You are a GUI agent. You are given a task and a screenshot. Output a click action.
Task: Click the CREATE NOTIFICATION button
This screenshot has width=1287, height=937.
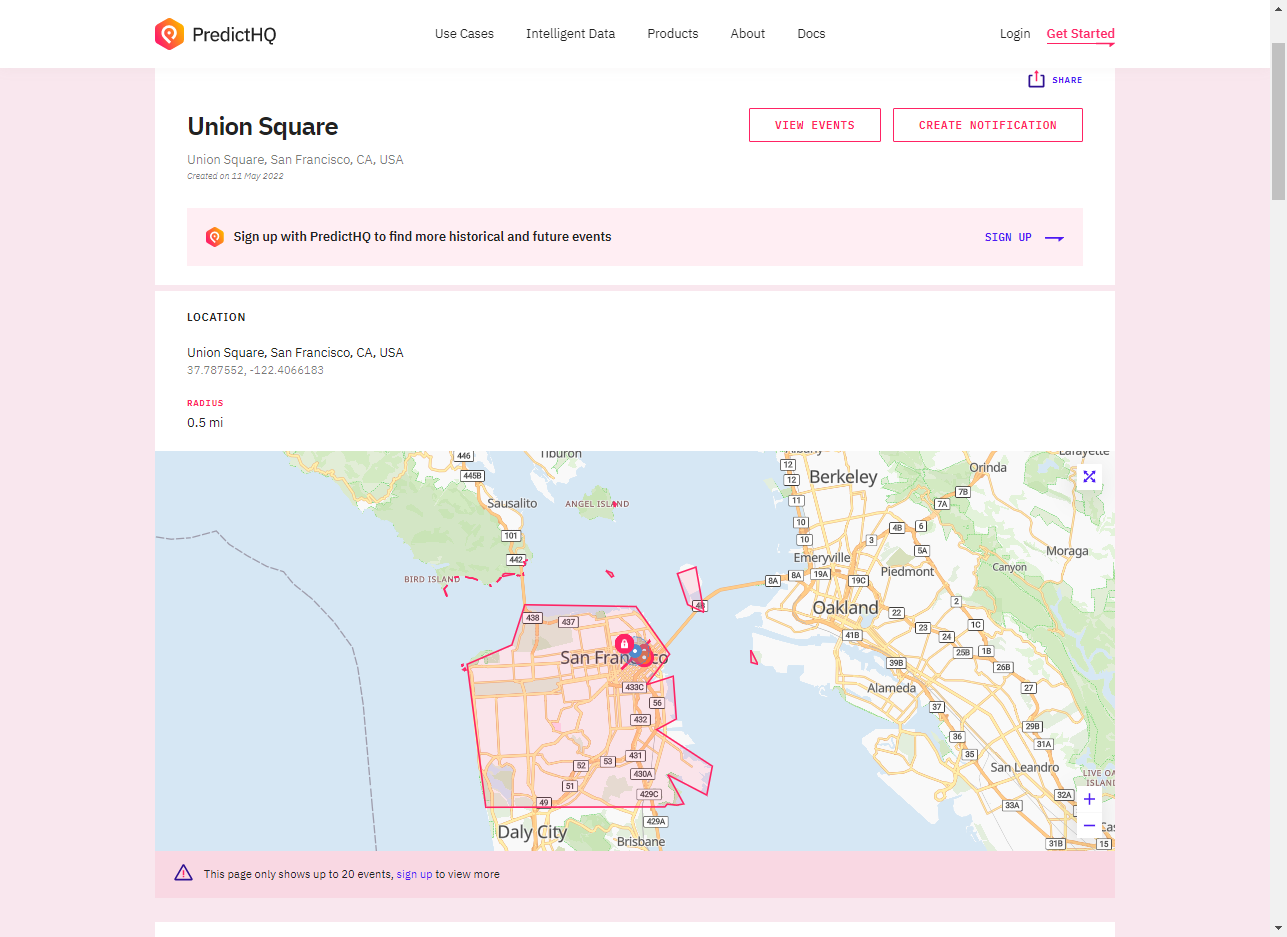[x=988, y=125]
